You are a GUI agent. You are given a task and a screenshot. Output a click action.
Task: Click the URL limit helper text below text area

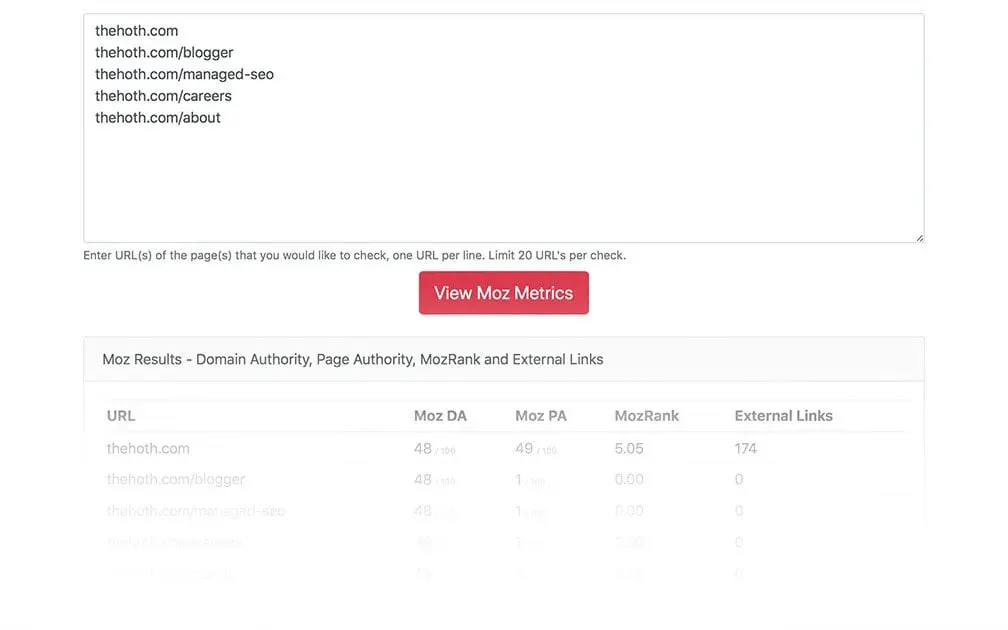tap(354, 256)
